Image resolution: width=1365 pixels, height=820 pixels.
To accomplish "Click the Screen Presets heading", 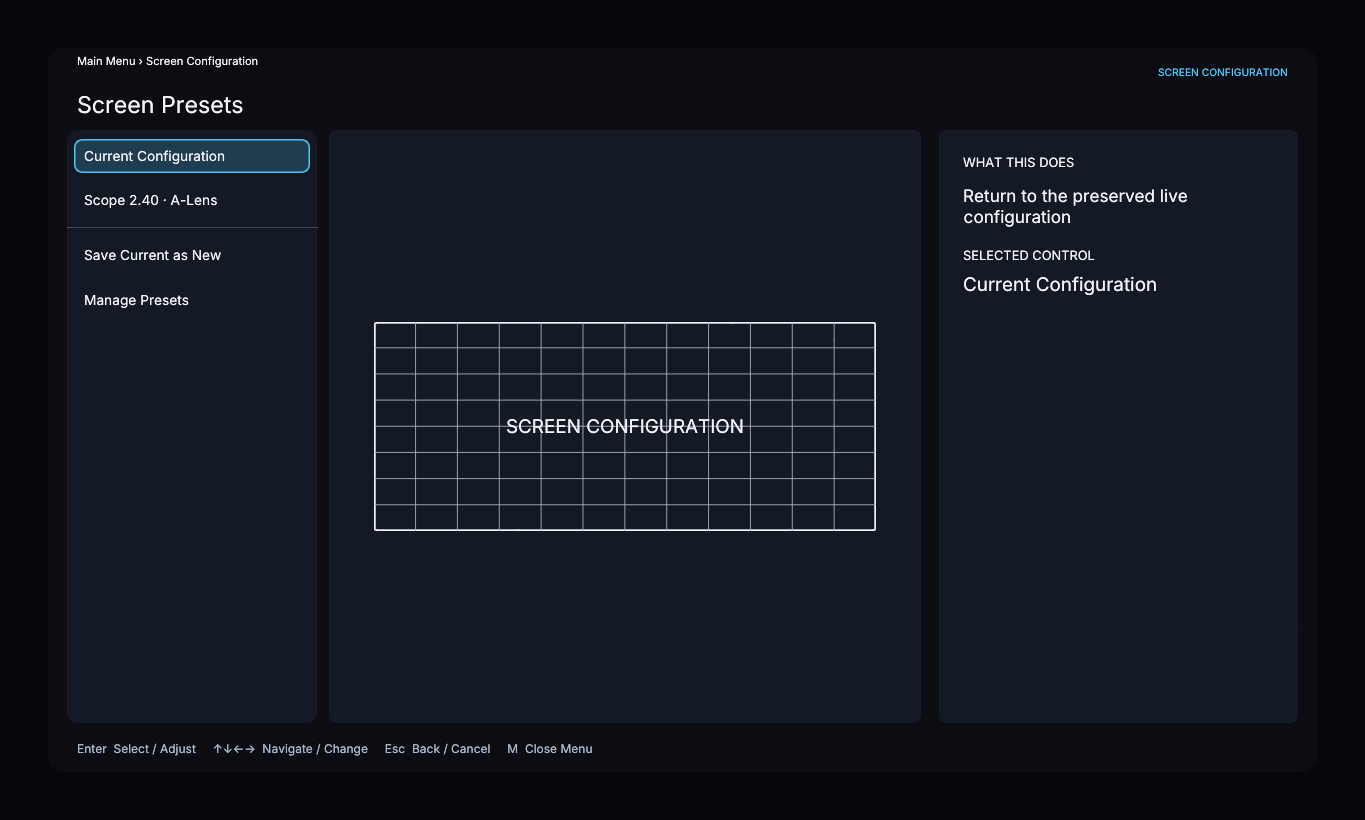I will [160, 105].
